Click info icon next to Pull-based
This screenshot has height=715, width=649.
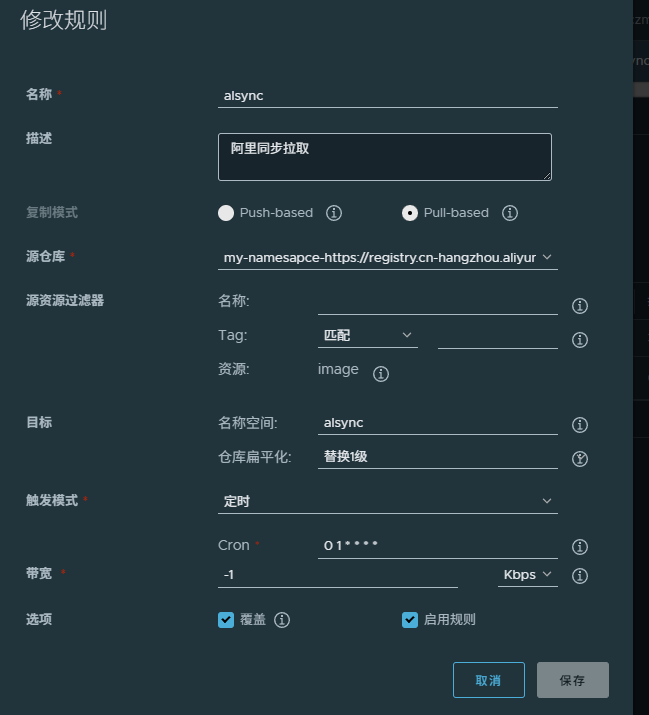pos(510,213)
